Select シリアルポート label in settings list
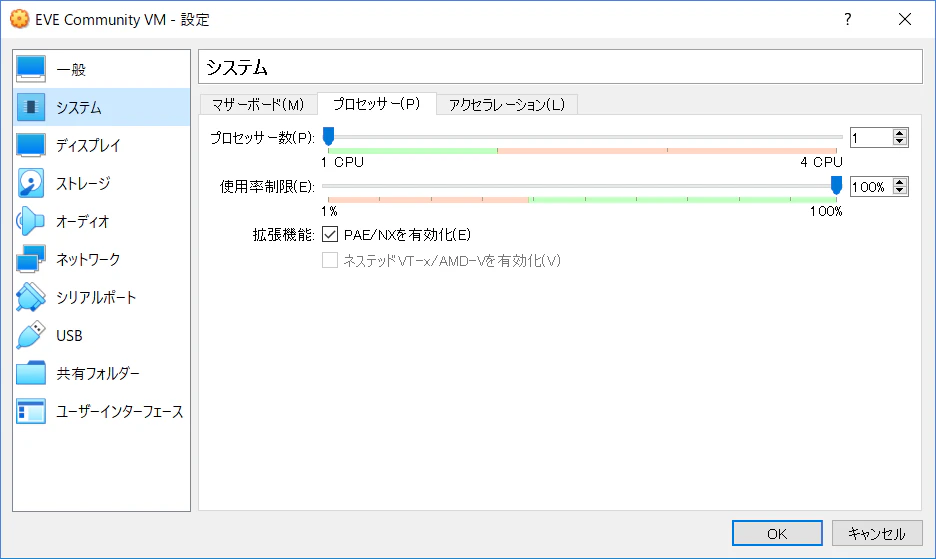Image resolution: width=936 pixels, height=559 pixels. click(x=96, y=297)
